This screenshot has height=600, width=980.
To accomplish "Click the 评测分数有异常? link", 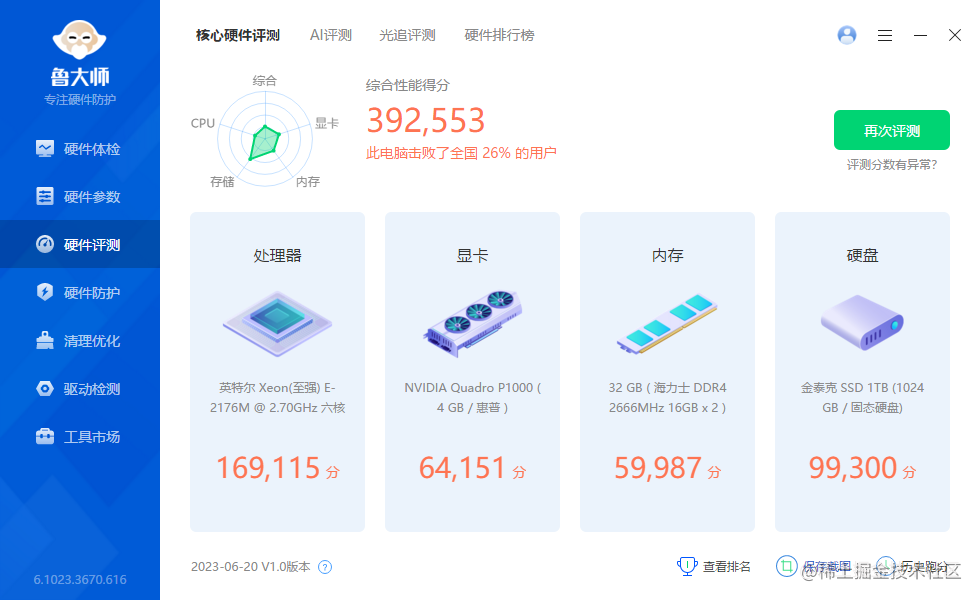I will 892,164.
